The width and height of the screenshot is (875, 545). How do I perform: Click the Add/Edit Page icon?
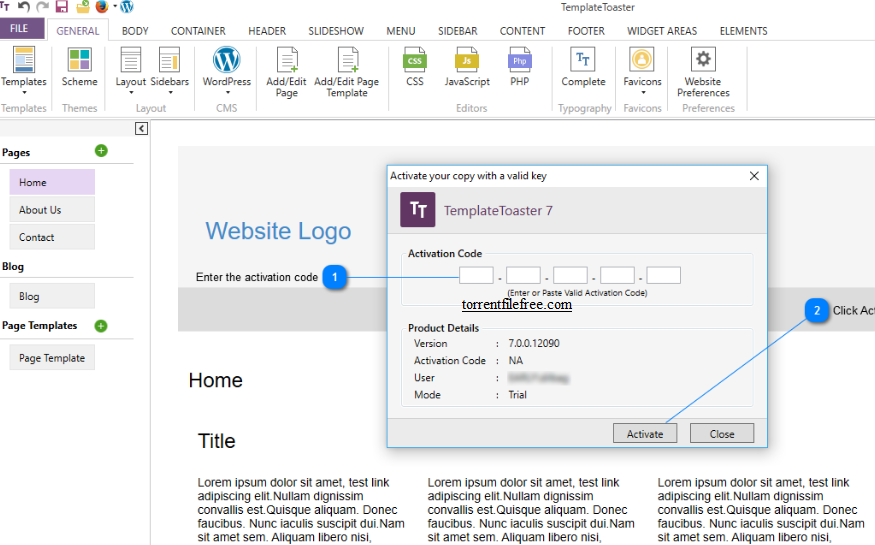287,60
